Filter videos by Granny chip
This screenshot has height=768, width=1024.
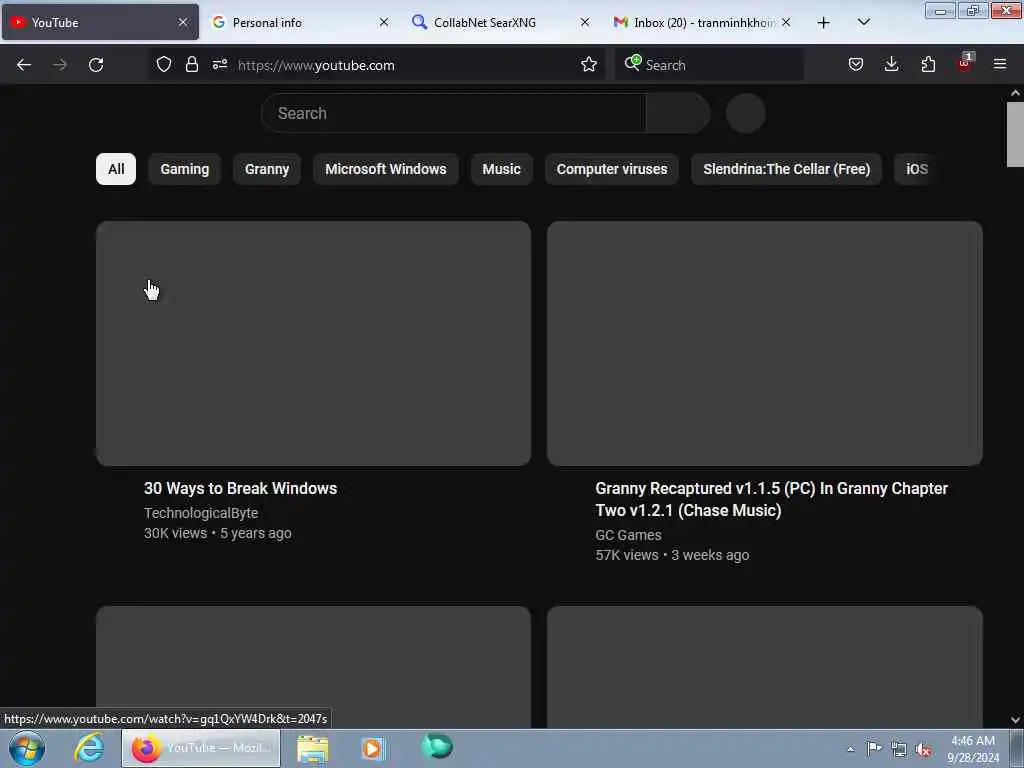point(267,169)
